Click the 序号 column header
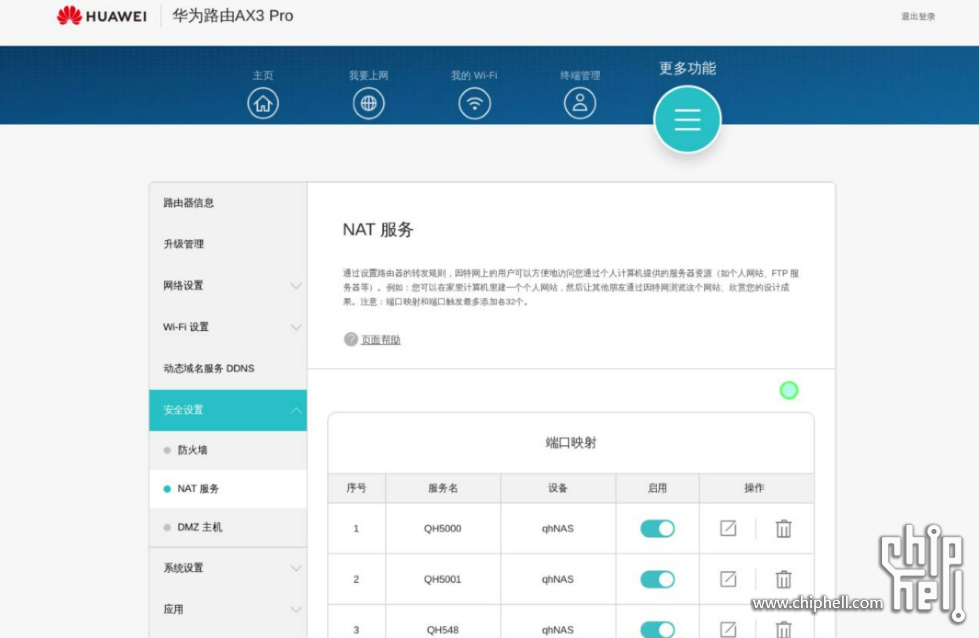 coord(357,488)
